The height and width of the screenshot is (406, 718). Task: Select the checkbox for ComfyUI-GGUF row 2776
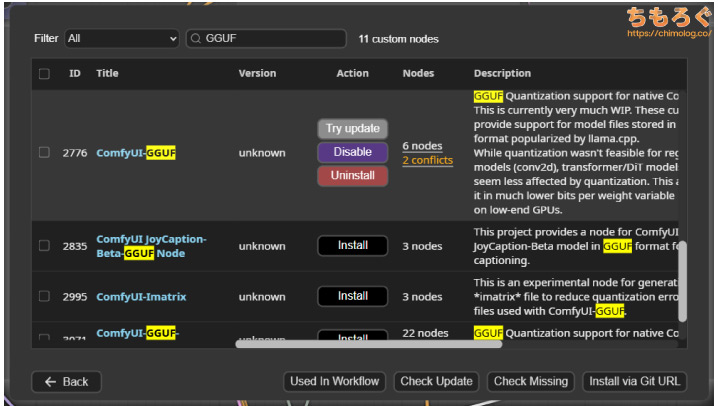click(x=44, y=152)
